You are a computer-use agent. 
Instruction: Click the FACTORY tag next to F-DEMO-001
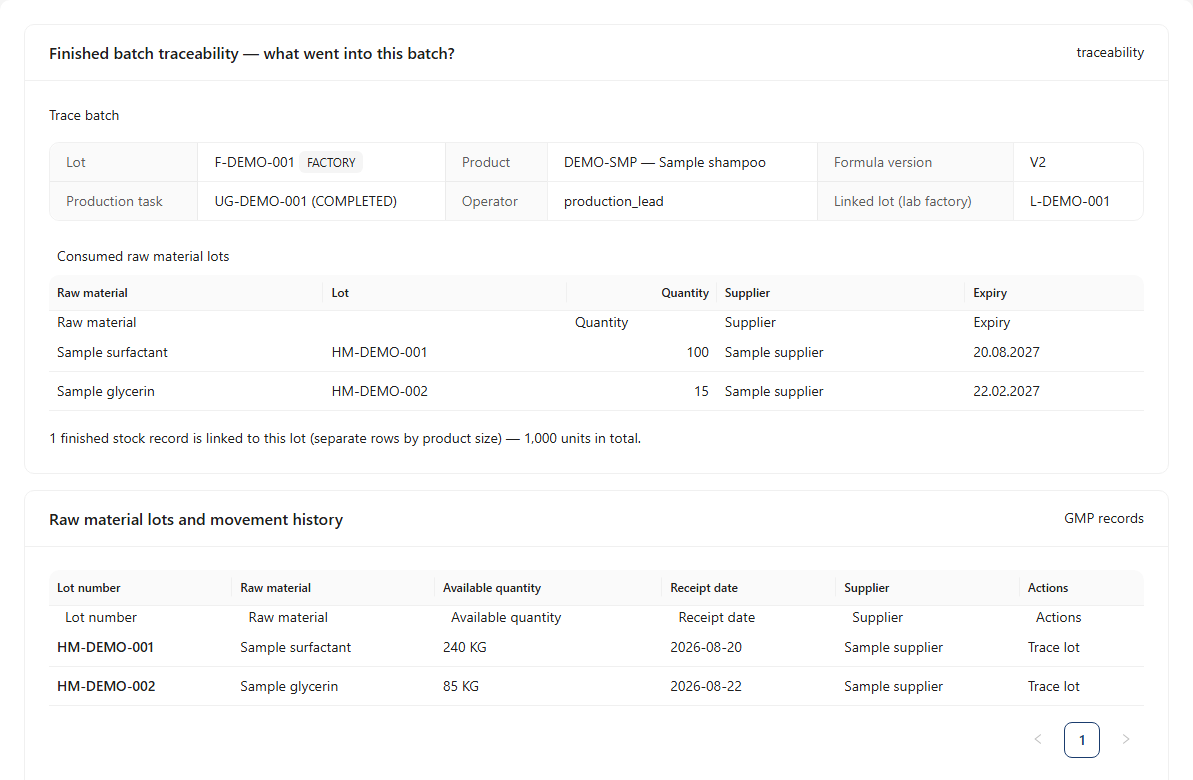click(331, 163)
